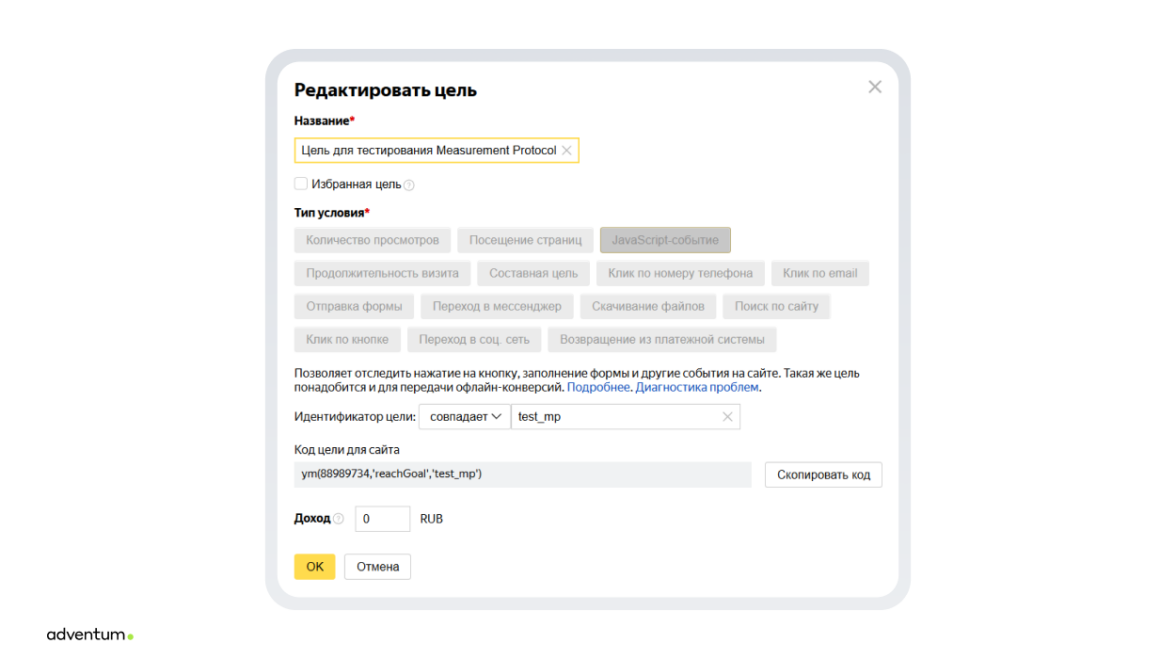Clear the test_mp identifier field
Image resolution: width=1176 pixels, height=659 pixels.
click(727, 417)
